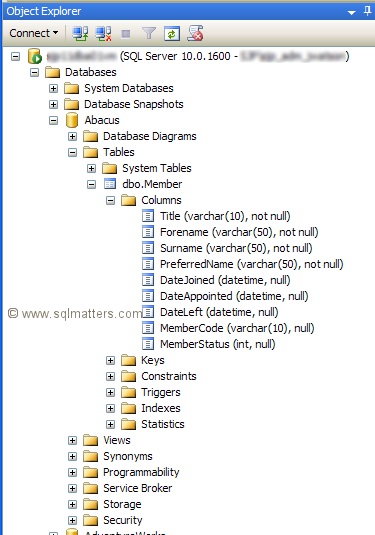Viewport: 375px width, 535px height.
Task: Expand the System Databases node
Action: 54,88
